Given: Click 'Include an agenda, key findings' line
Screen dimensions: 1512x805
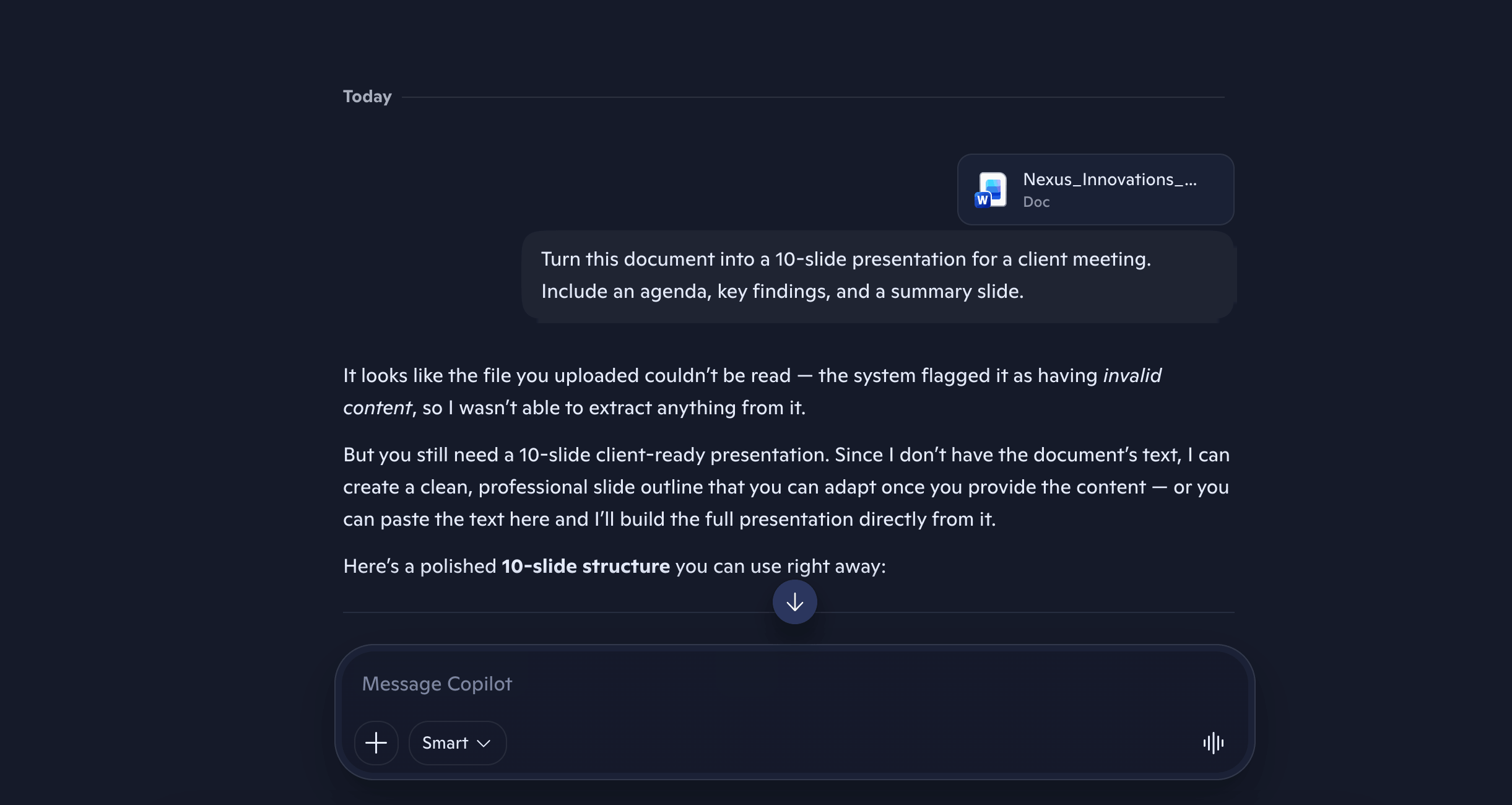Looking at the screenshot, I should coord(783,291).
